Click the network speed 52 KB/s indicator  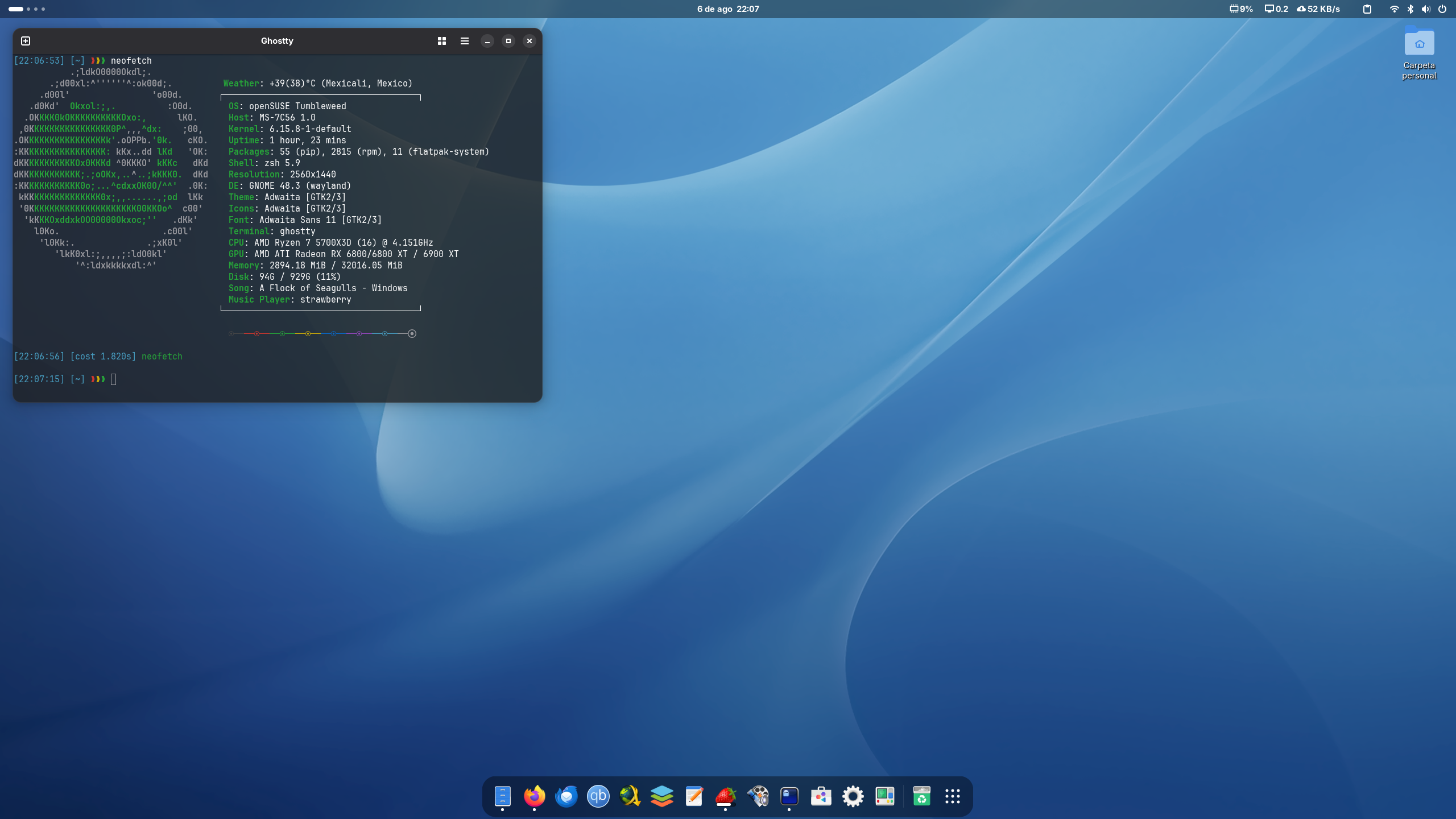1318,9
